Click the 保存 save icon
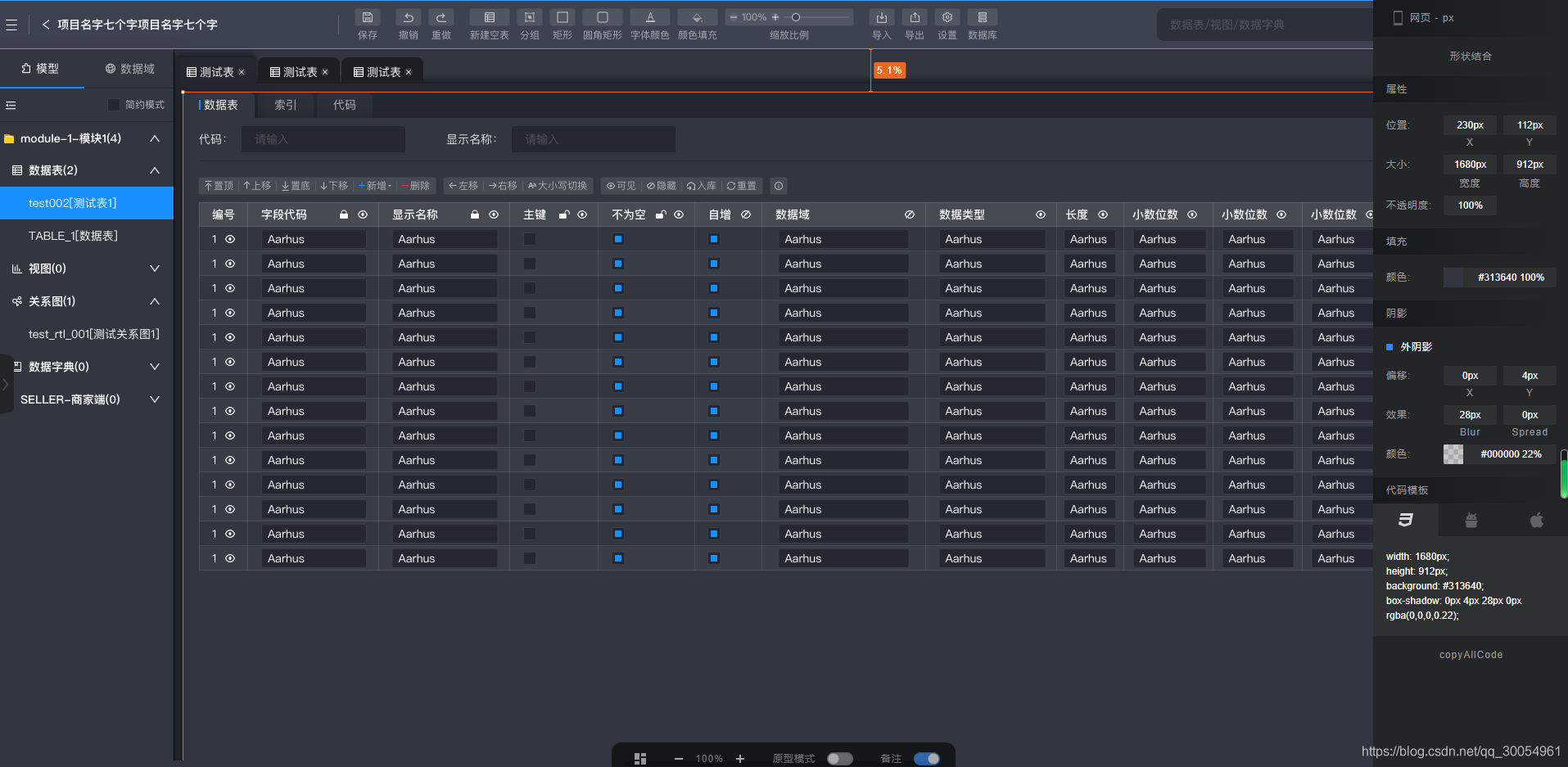The image size is (1568, 767). [368, 17]
